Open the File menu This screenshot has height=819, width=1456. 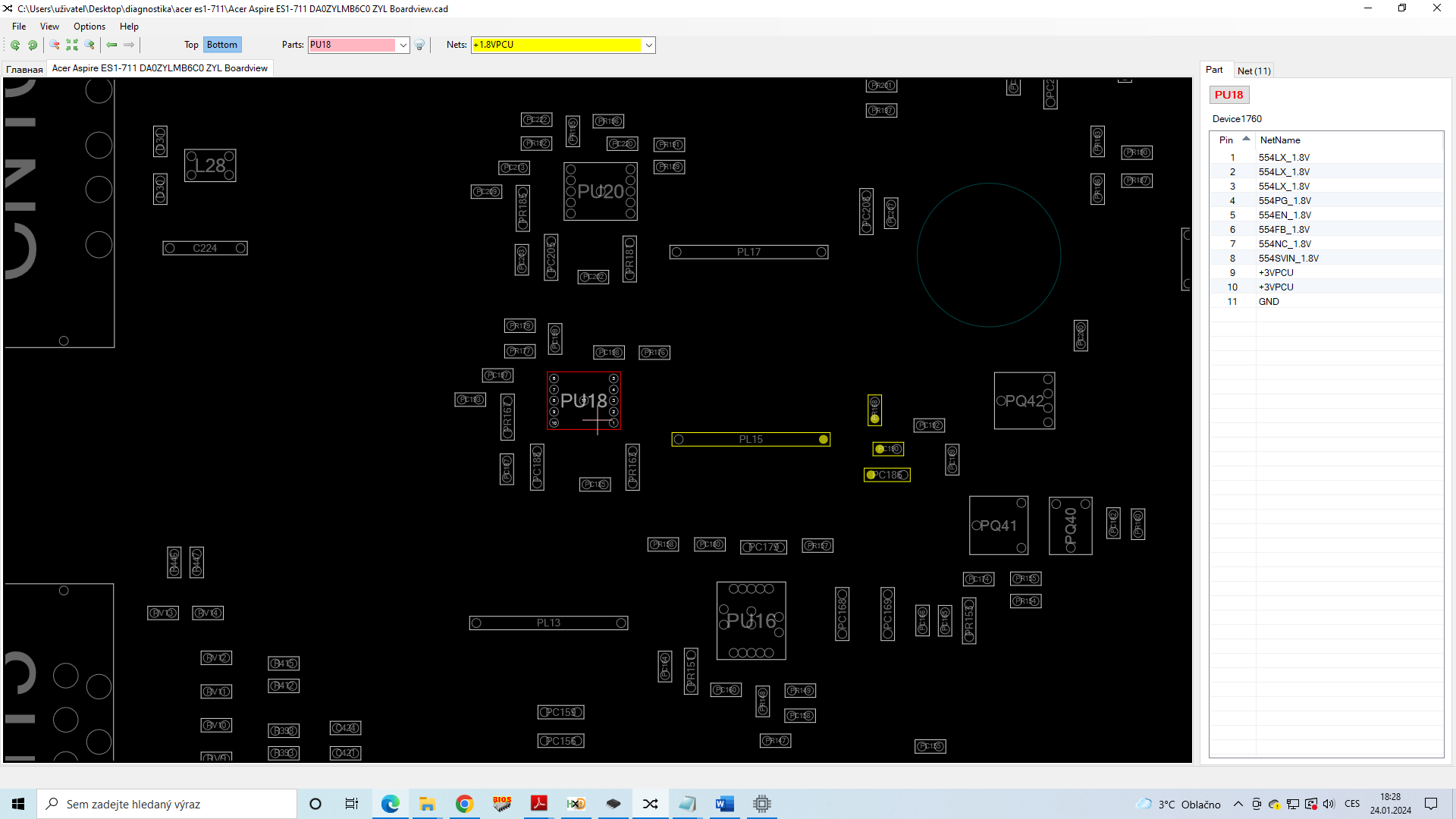(x=19, y=26)
